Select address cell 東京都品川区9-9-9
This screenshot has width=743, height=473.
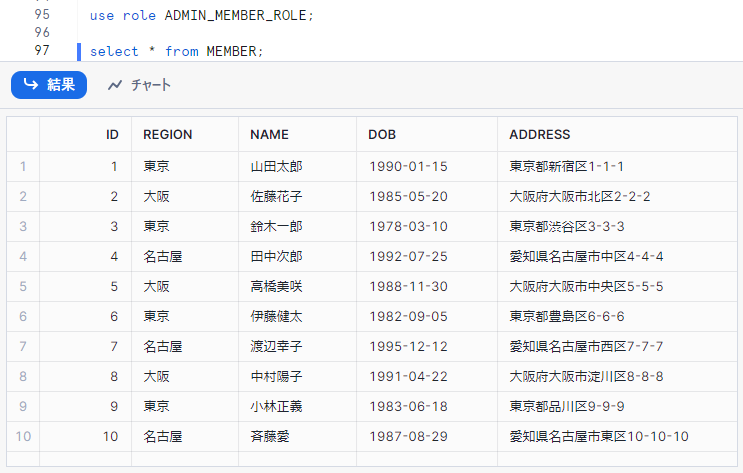617,406
